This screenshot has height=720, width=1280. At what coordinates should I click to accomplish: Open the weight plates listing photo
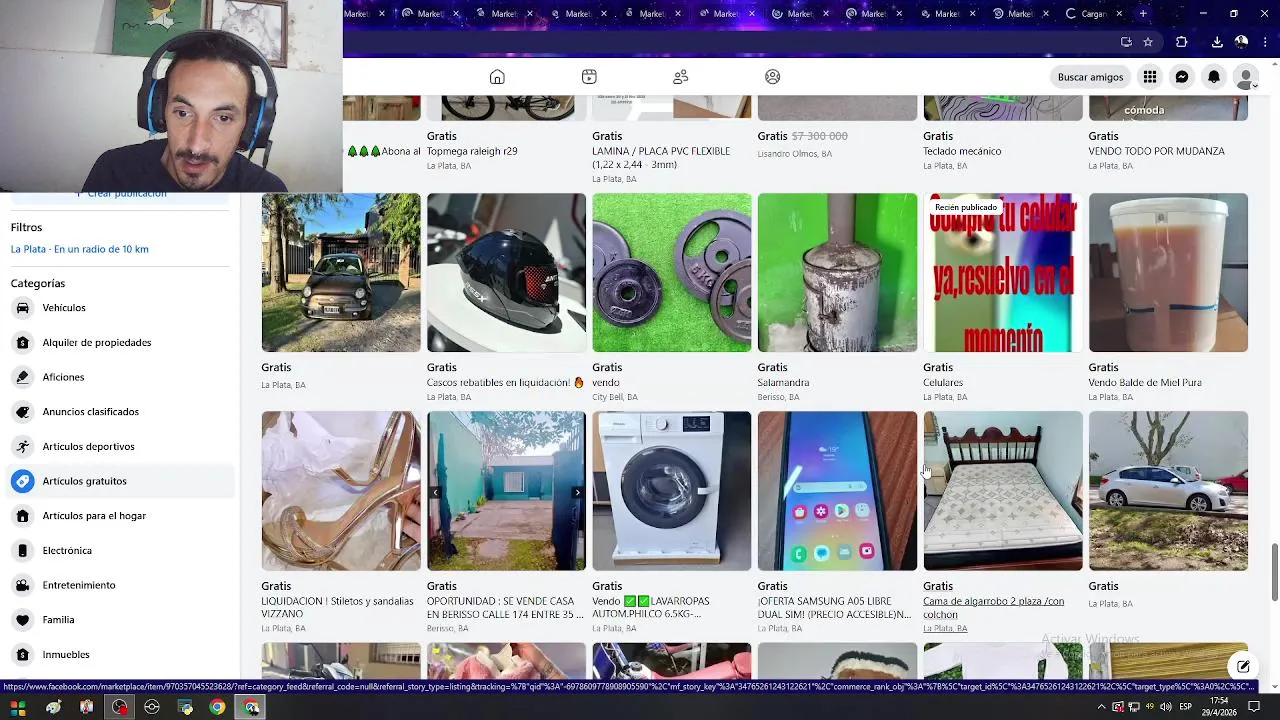click(x=672, y=273)
